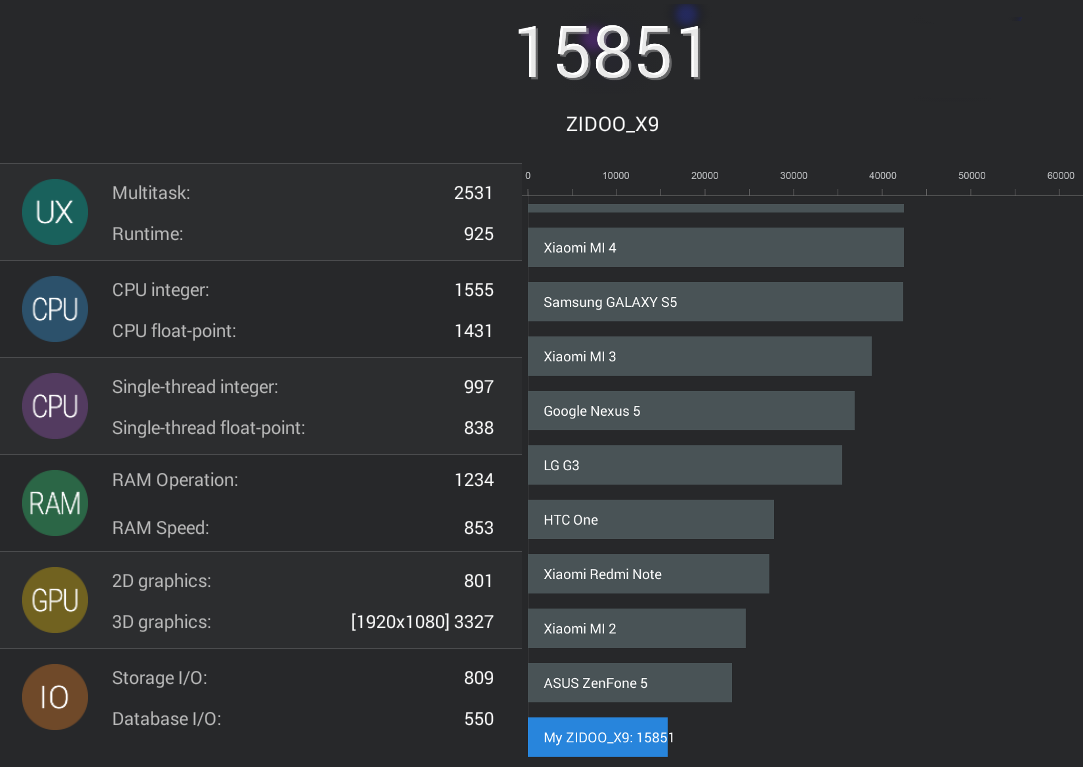Select the purple CPU icon for single-thread scores

pos(55,406)
